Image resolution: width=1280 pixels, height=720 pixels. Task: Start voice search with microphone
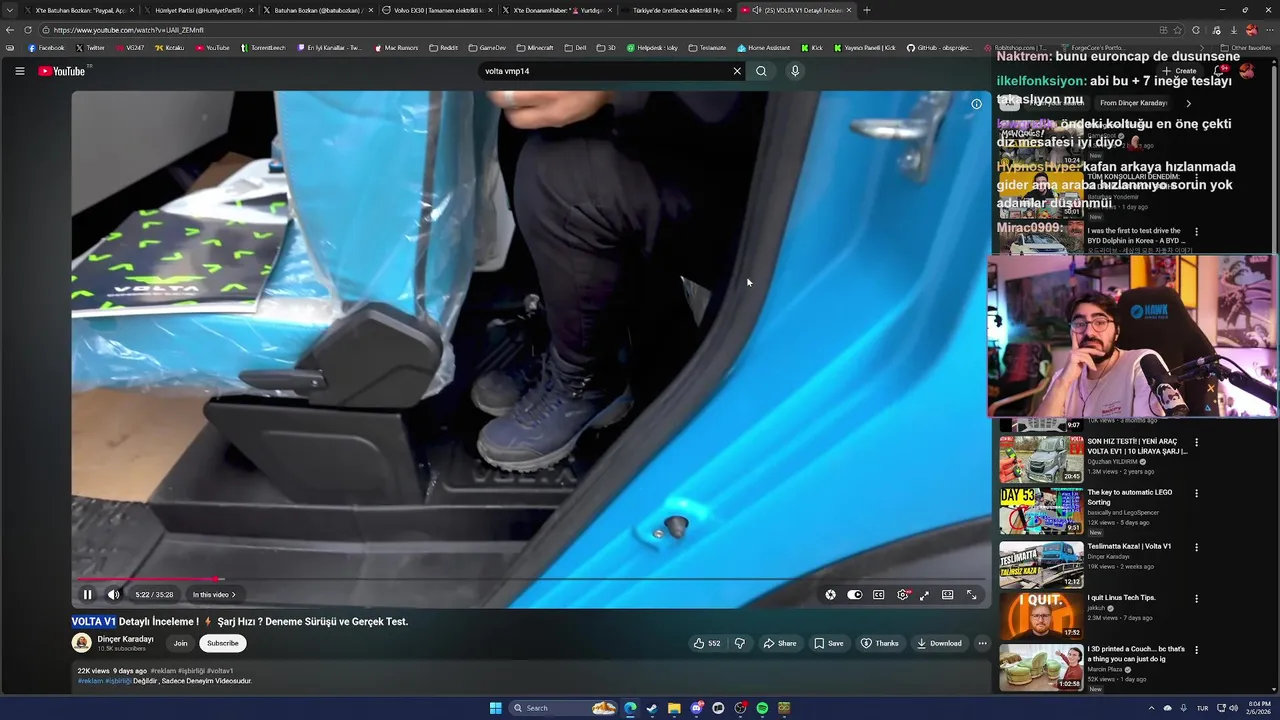click(795, 71)
